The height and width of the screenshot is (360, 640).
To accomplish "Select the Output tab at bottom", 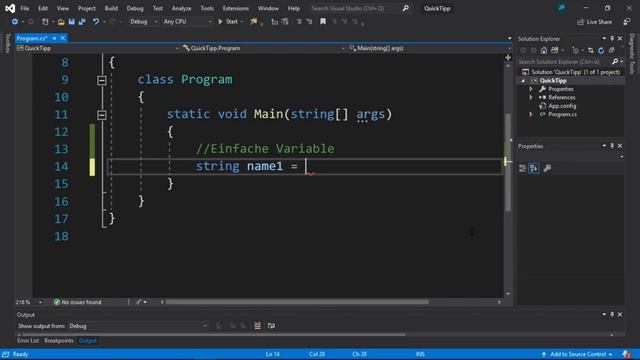I will tap(88, 340).
